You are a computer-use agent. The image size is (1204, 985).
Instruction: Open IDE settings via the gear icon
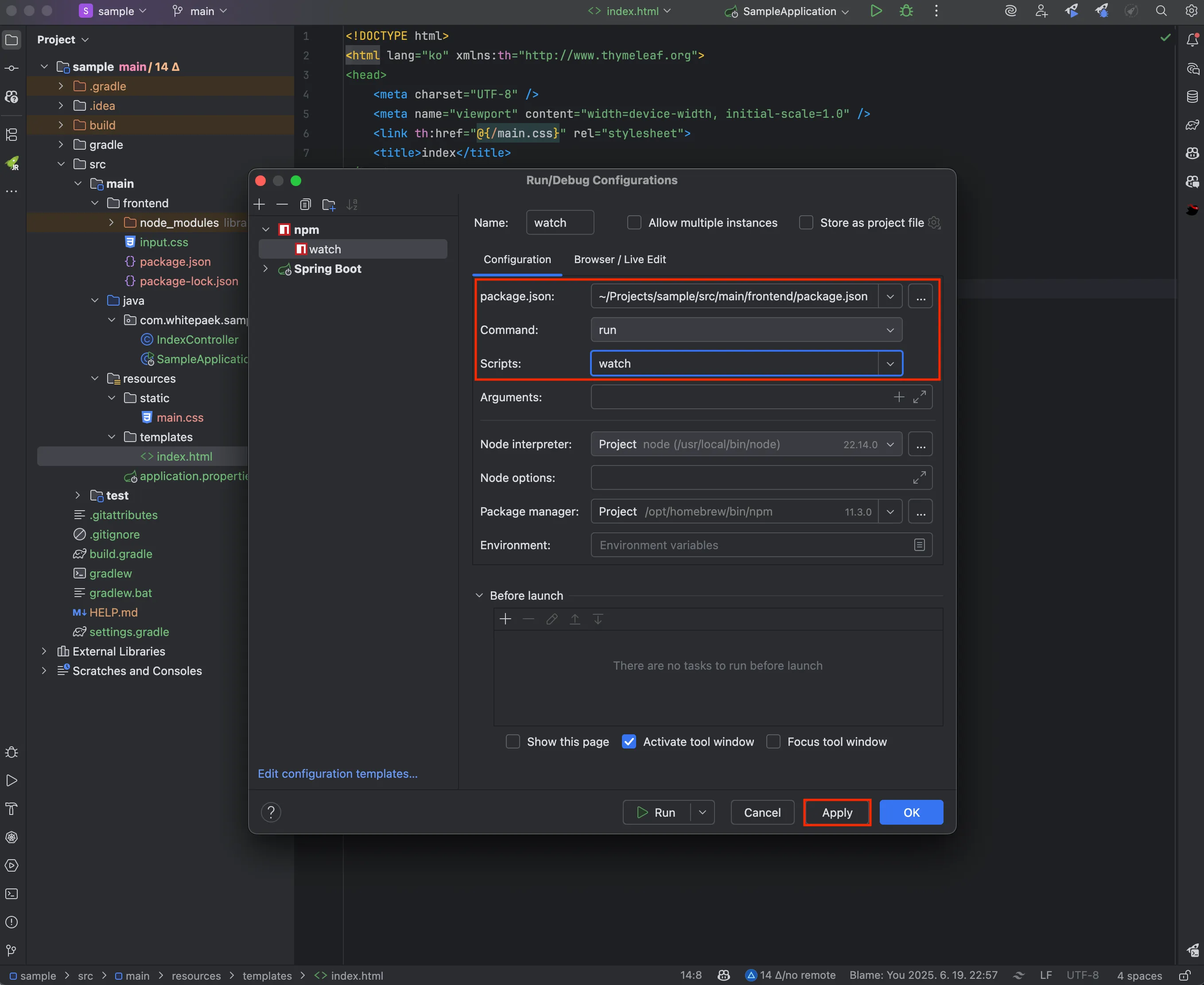pyautogui.click(x=1191, y=11)
